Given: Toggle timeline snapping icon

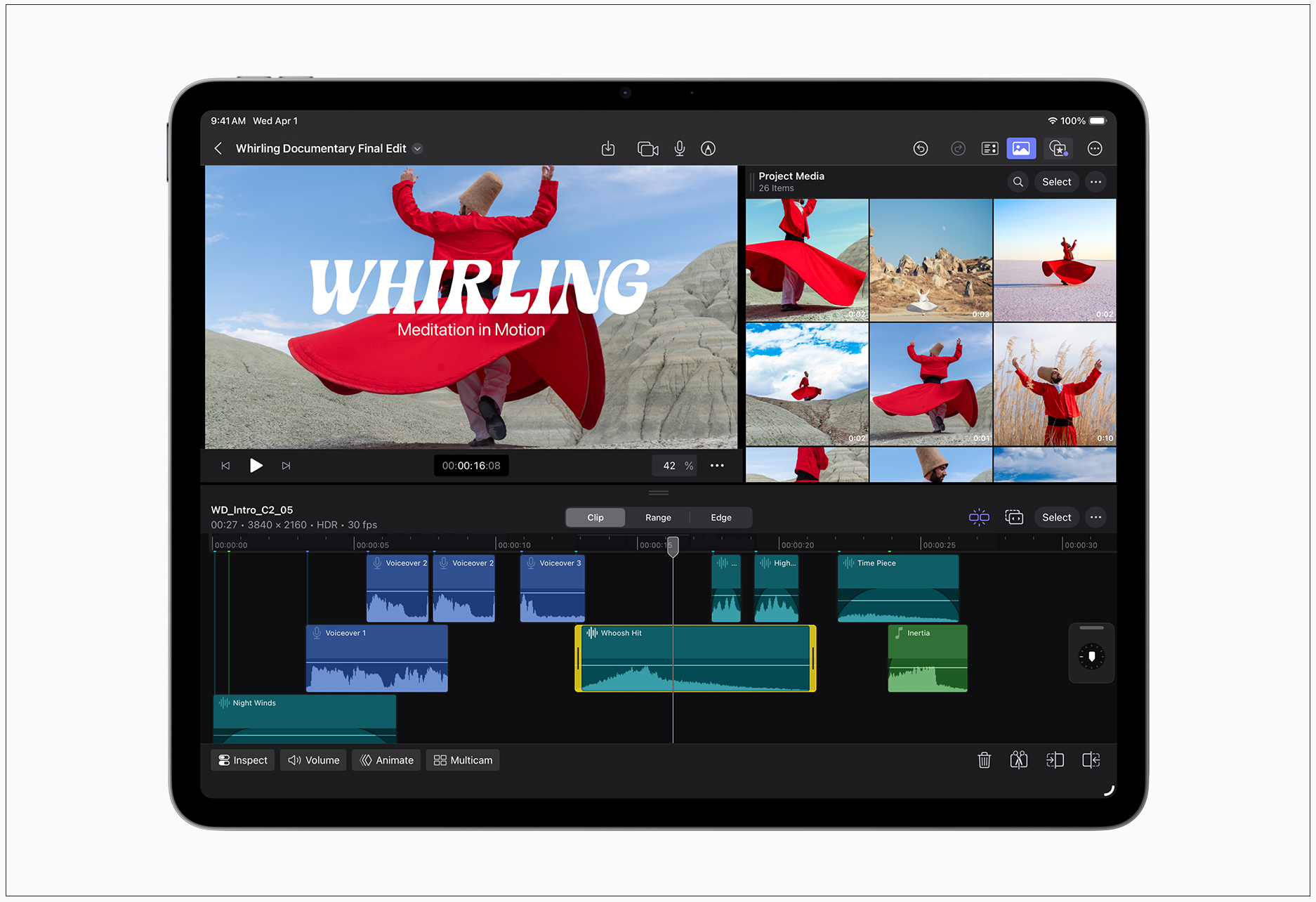Looking at the screenshot, I should coord(979,518).
